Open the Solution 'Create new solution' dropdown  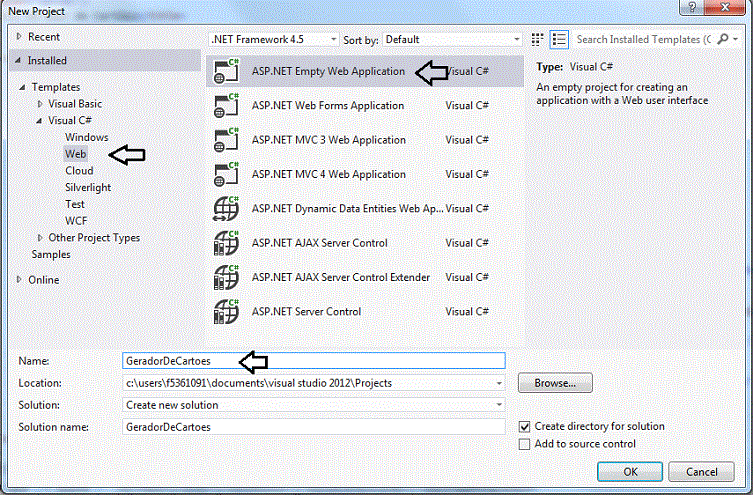[x=314, y=405]
